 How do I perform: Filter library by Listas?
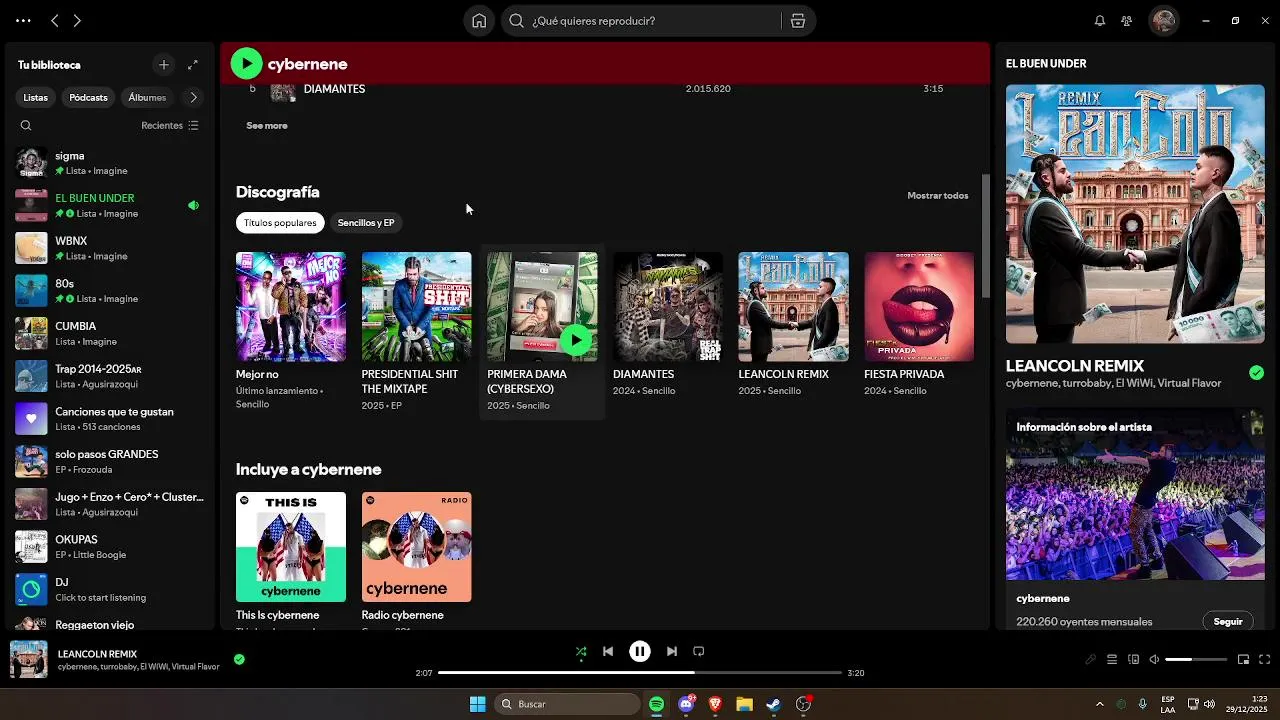(36, 98)
